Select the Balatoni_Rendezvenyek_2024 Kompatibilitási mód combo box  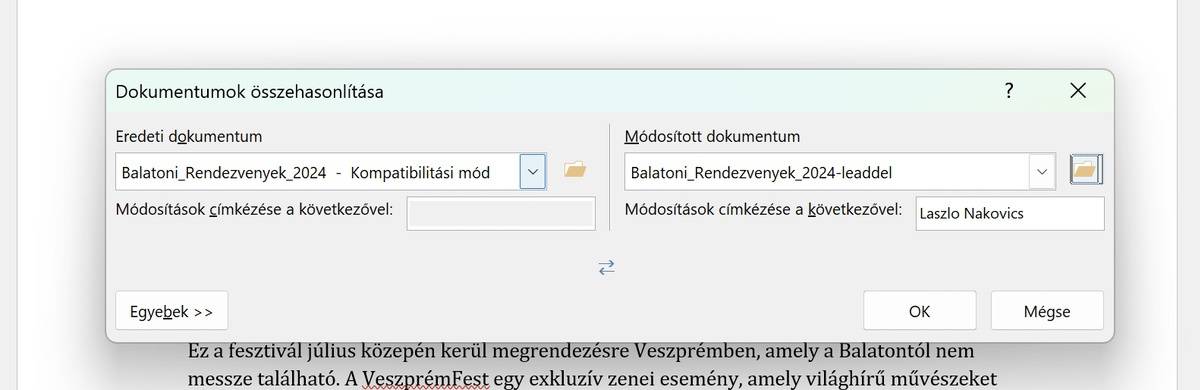coord(331,171)
